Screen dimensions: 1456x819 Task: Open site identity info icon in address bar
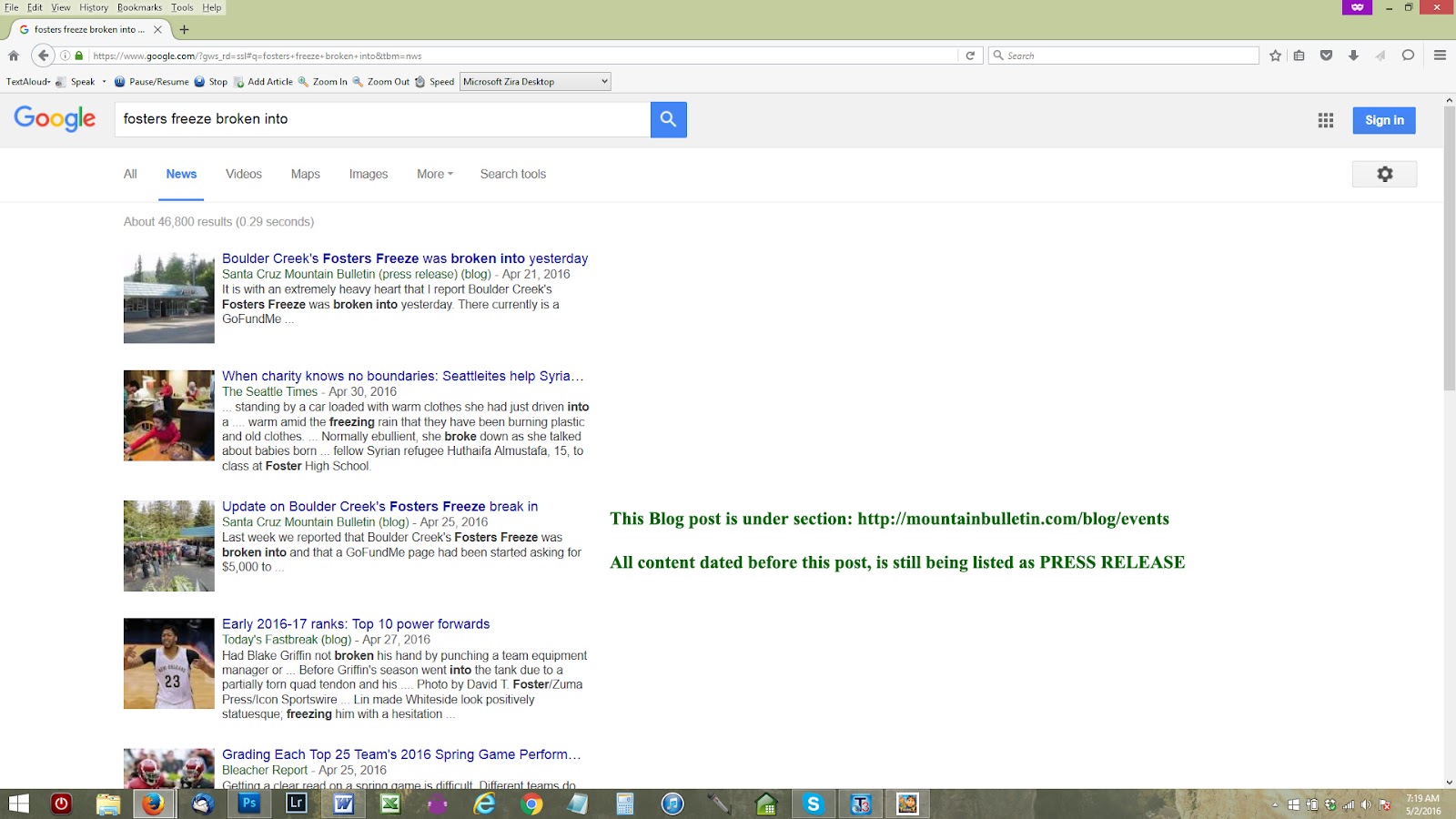click(66, 56)
